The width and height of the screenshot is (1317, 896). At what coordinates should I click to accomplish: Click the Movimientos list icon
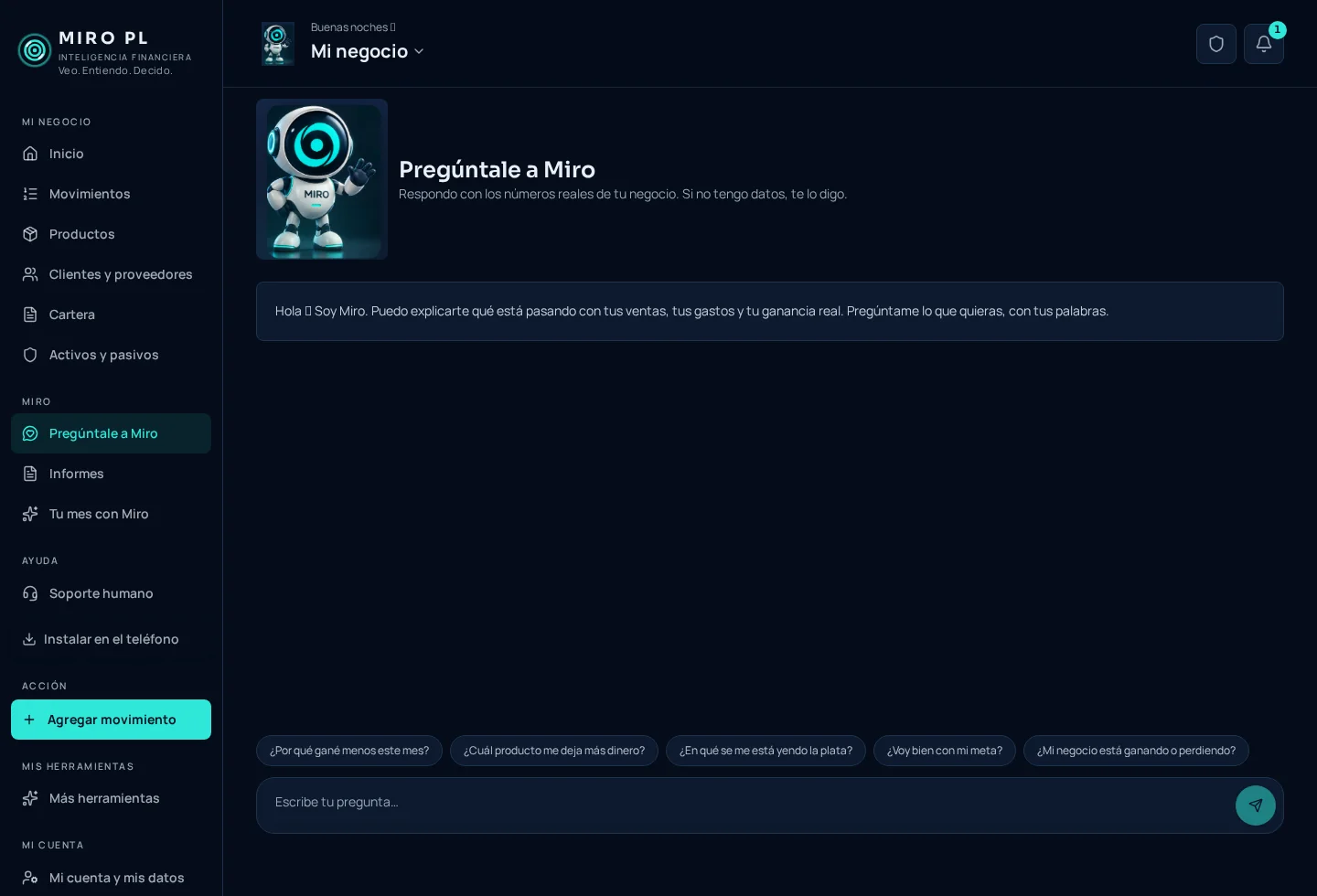pos(30,194)
